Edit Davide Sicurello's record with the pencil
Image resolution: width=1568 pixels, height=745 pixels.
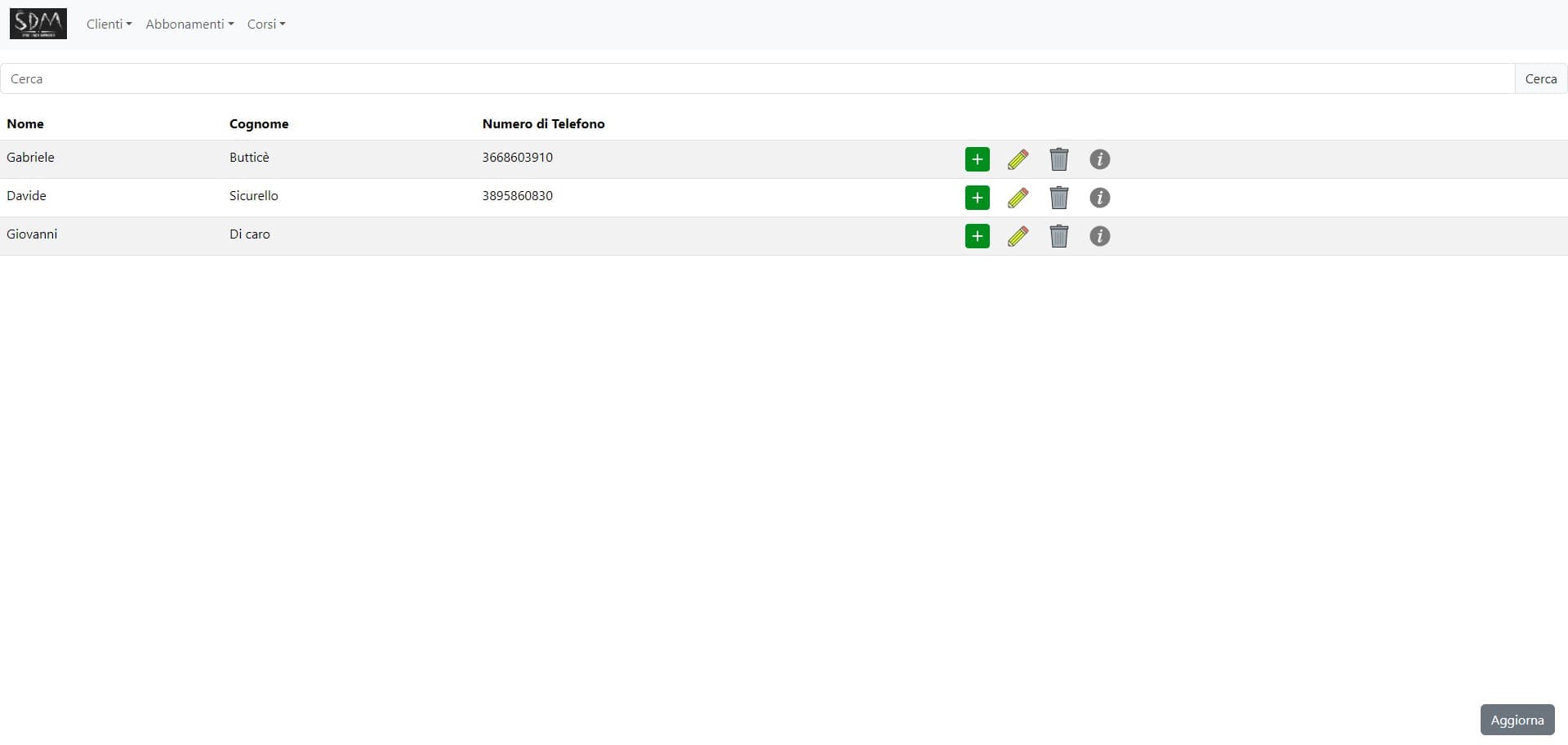coord(1018,198)
